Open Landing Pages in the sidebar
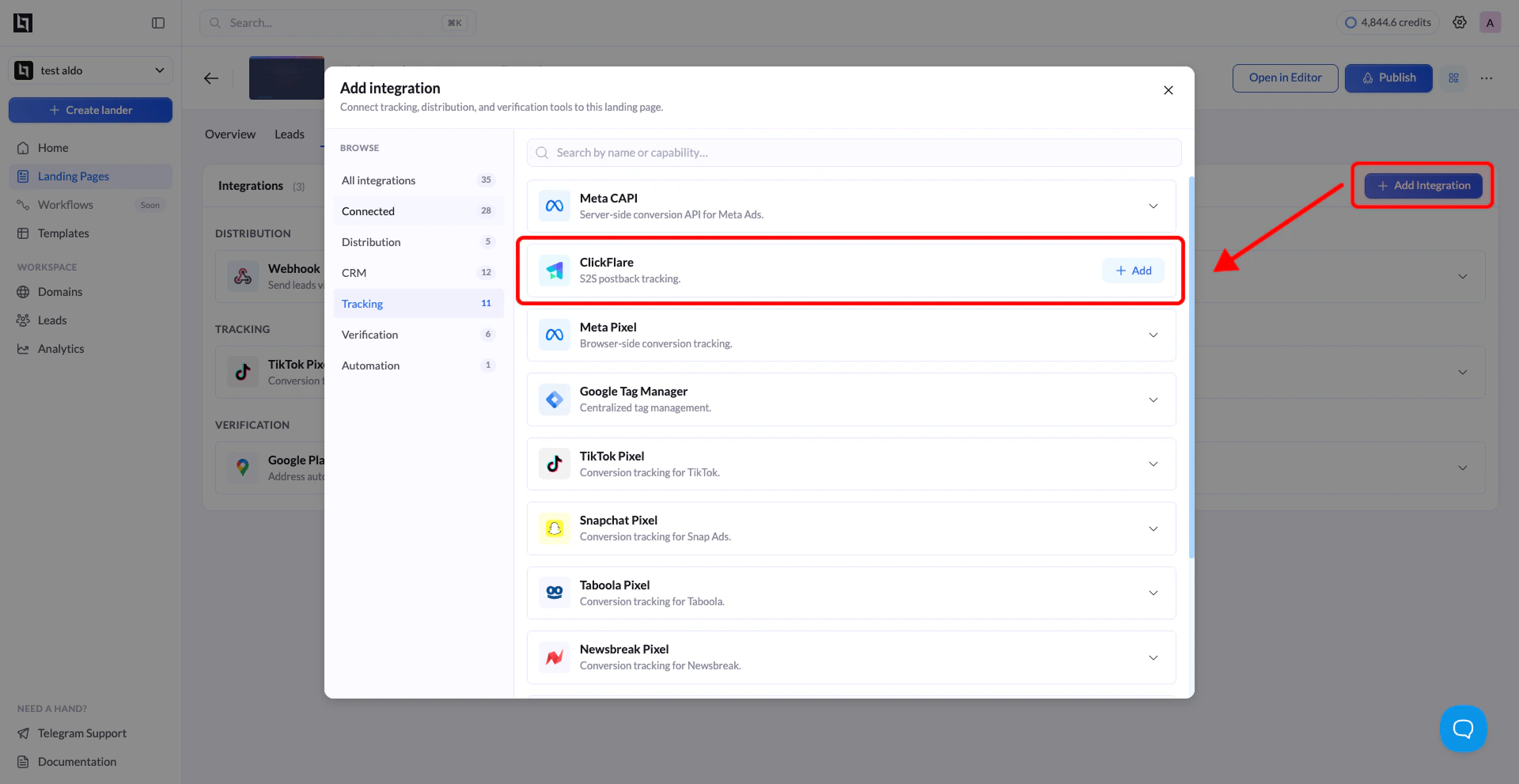The image size is (1519, 784). point(90,176)
